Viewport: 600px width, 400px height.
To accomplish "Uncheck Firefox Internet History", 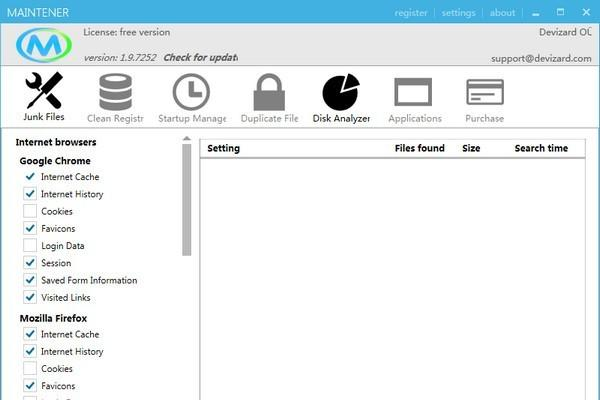I will (30, 351).
